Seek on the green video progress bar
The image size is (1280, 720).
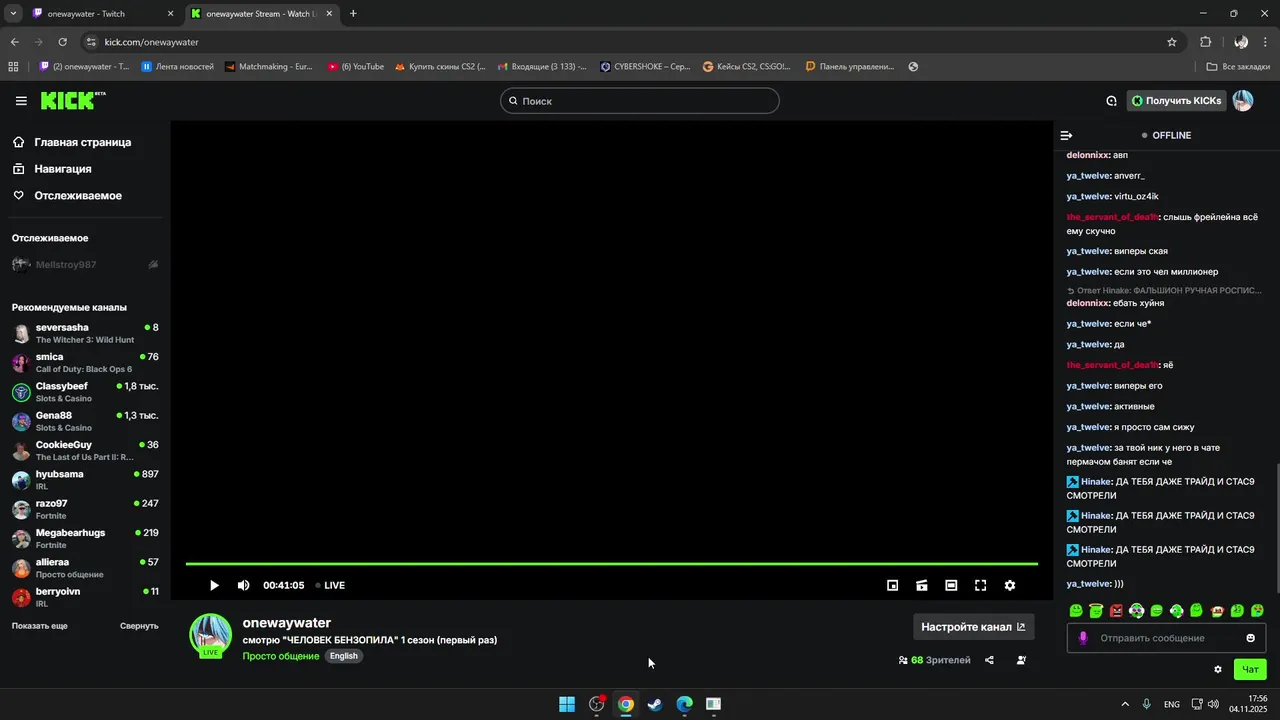[x=611, y=564]
